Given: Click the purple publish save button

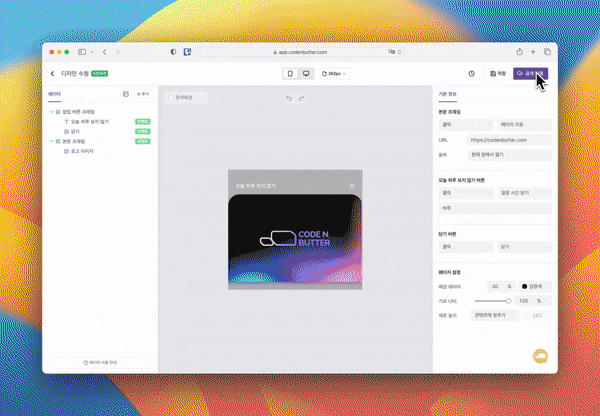Looking at the screenshot, I should [x=530, y=73].
